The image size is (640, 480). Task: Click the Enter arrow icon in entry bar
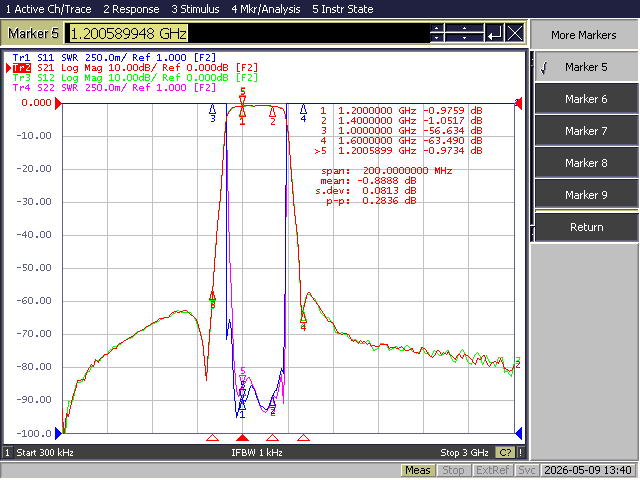495,33
